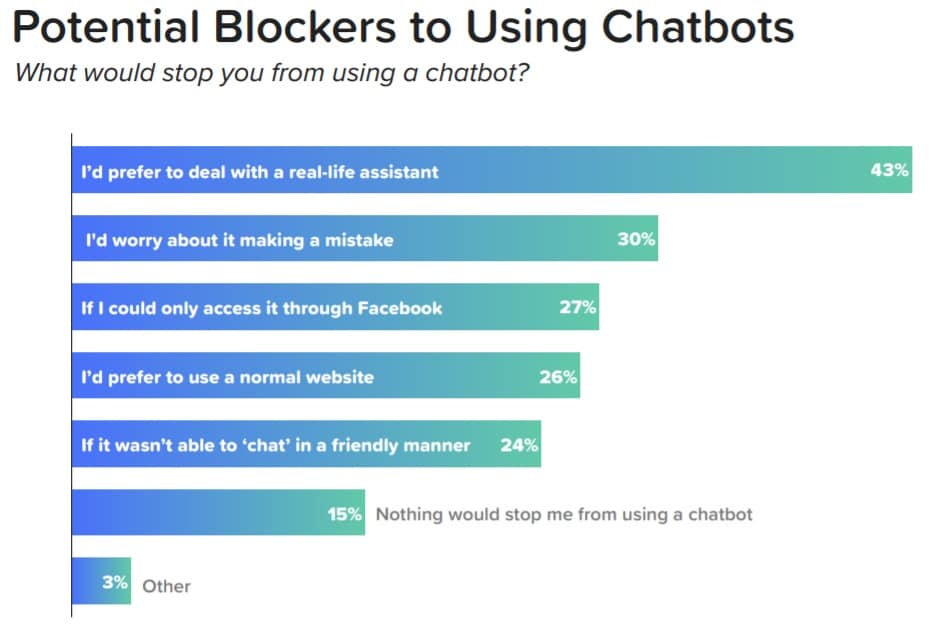Click the 15% value label
941x638 pixels.
tap(344, 514)
